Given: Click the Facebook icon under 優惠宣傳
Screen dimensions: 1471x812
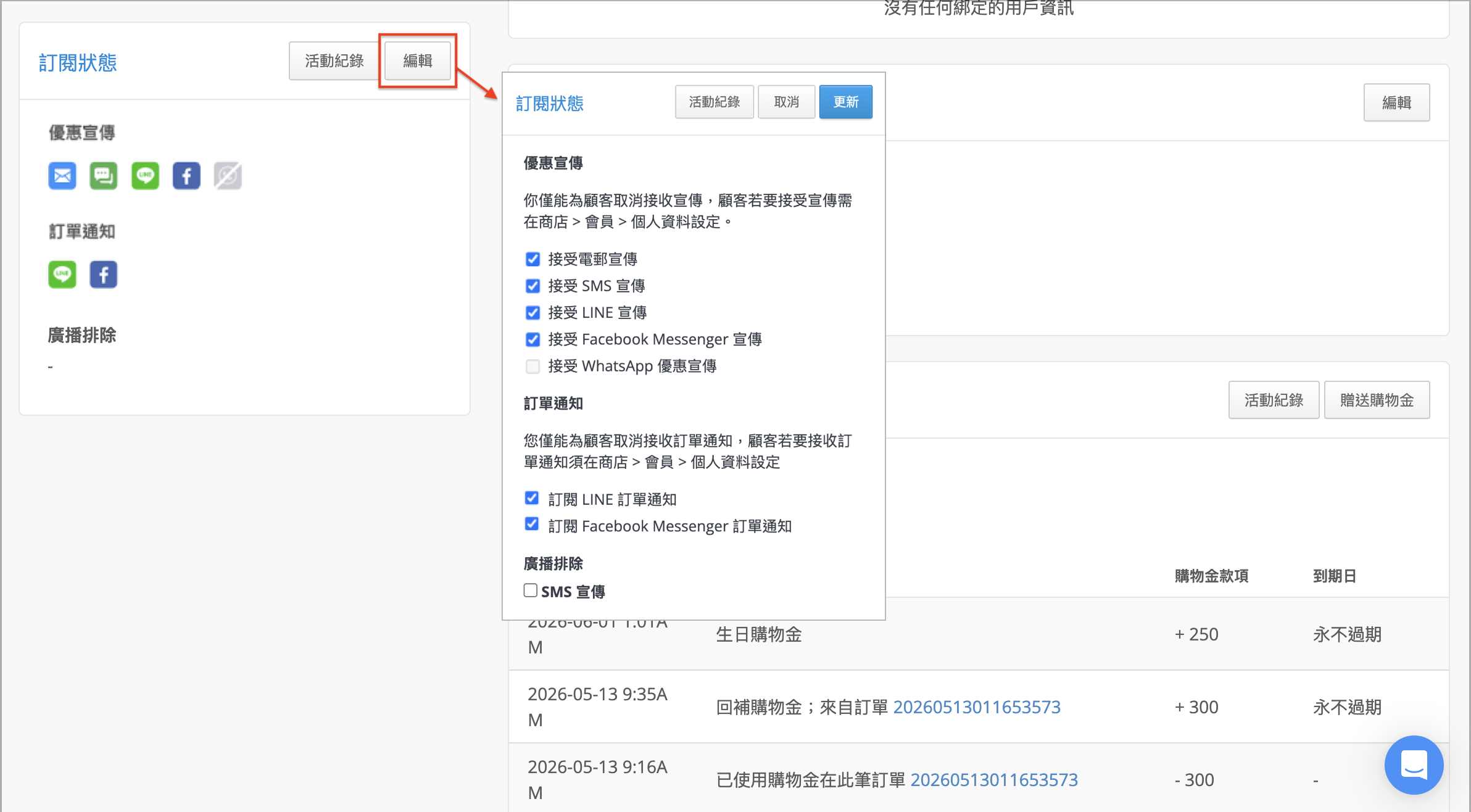Looking at the screenshot, I should coord(186,176).
